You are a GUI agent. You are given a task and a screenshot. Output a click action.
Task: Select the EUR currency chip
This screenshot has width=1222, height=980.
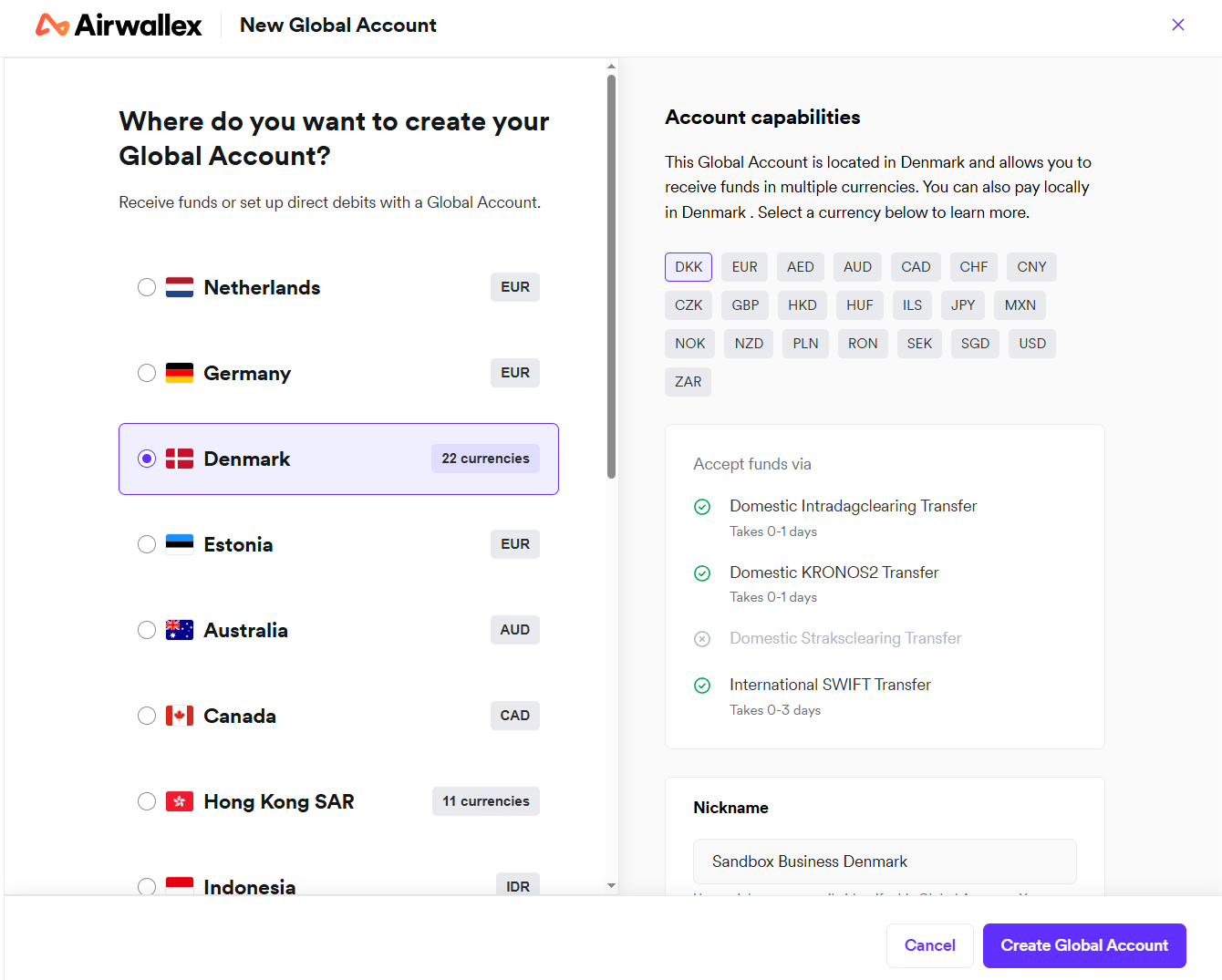pyautogui.click(x=744, y=267)
